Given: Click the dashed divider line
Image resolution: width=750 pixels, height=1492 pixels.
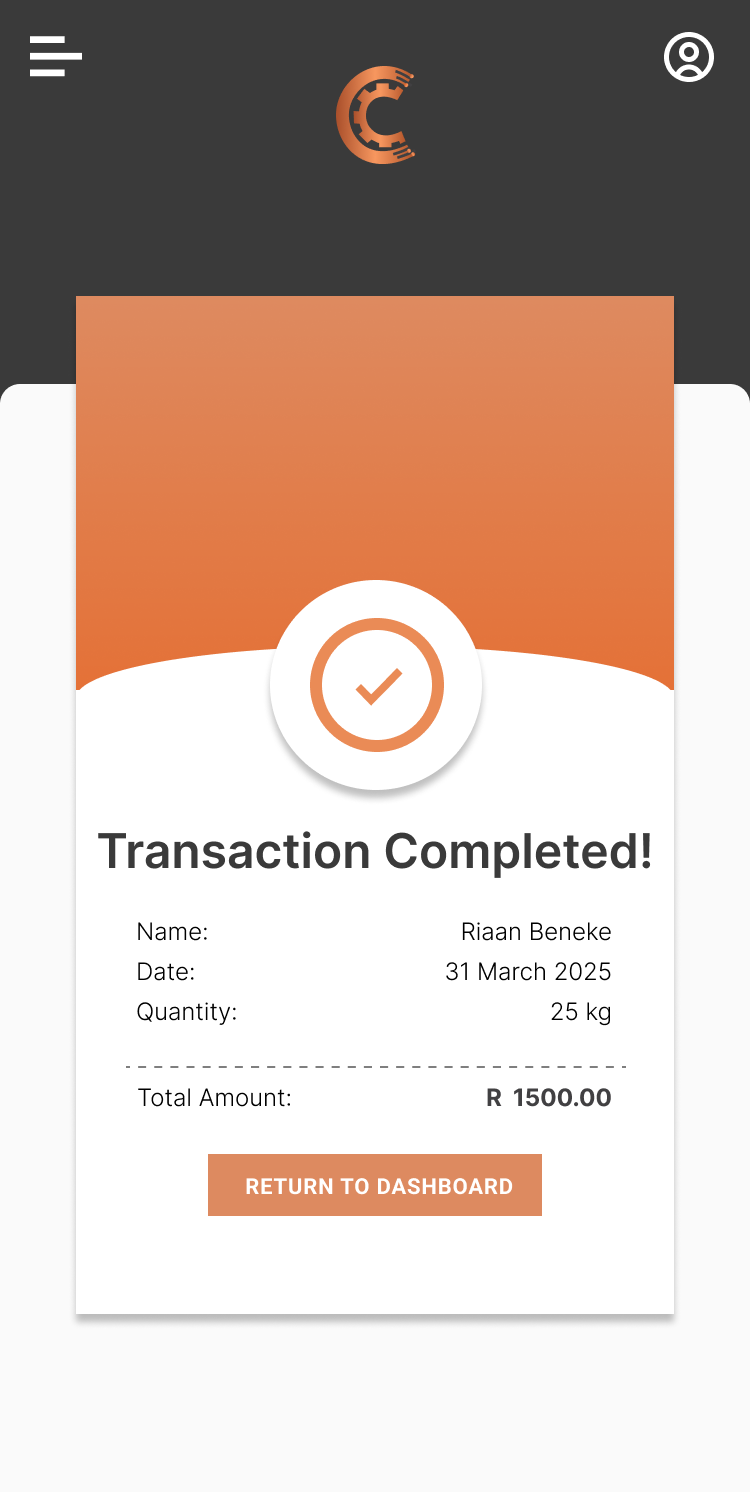Looking at the screenshot, I should (375, 1067).
